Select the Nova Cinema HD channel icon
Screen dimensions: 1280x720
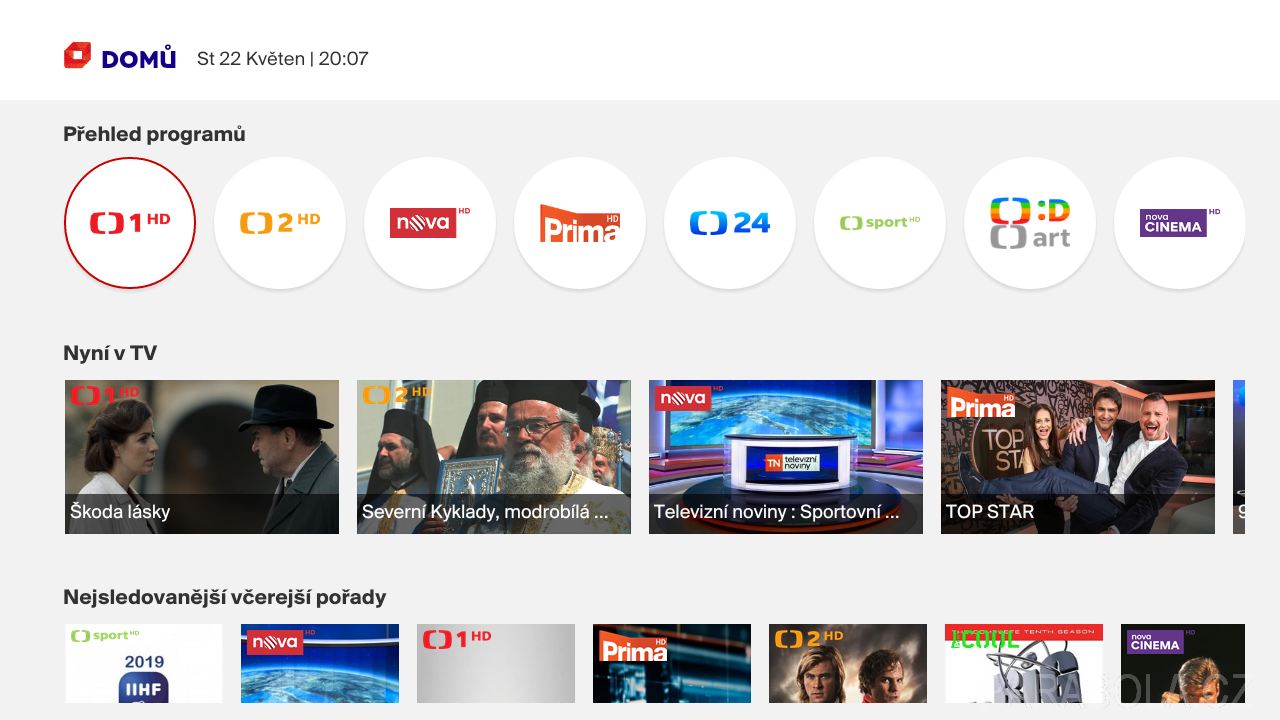pos(1180,223)
